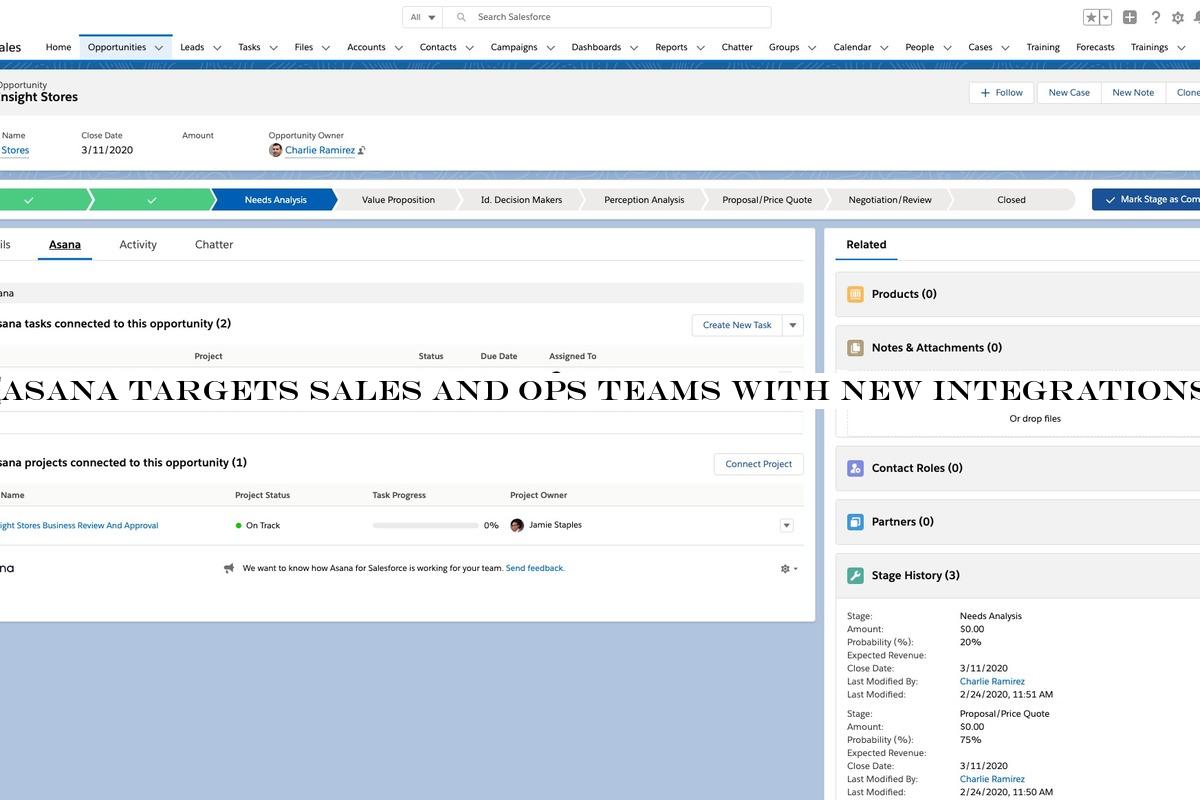
Task: Open the Send feedback link
Action: 535,568
